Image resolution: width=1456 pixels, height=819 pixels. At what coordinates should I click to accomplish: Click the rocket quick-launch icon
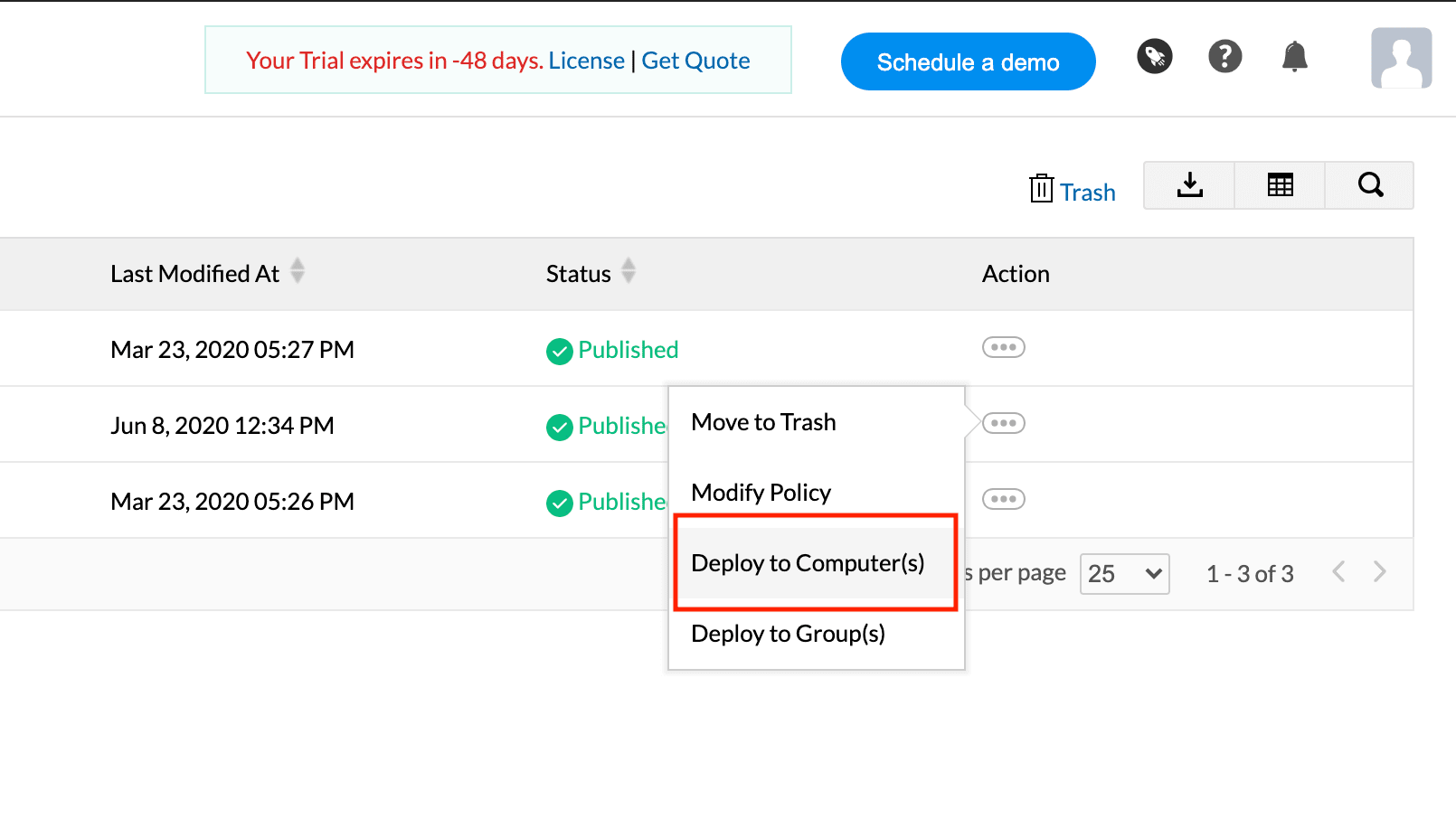pyautogui.click(x=1154, y=57)
